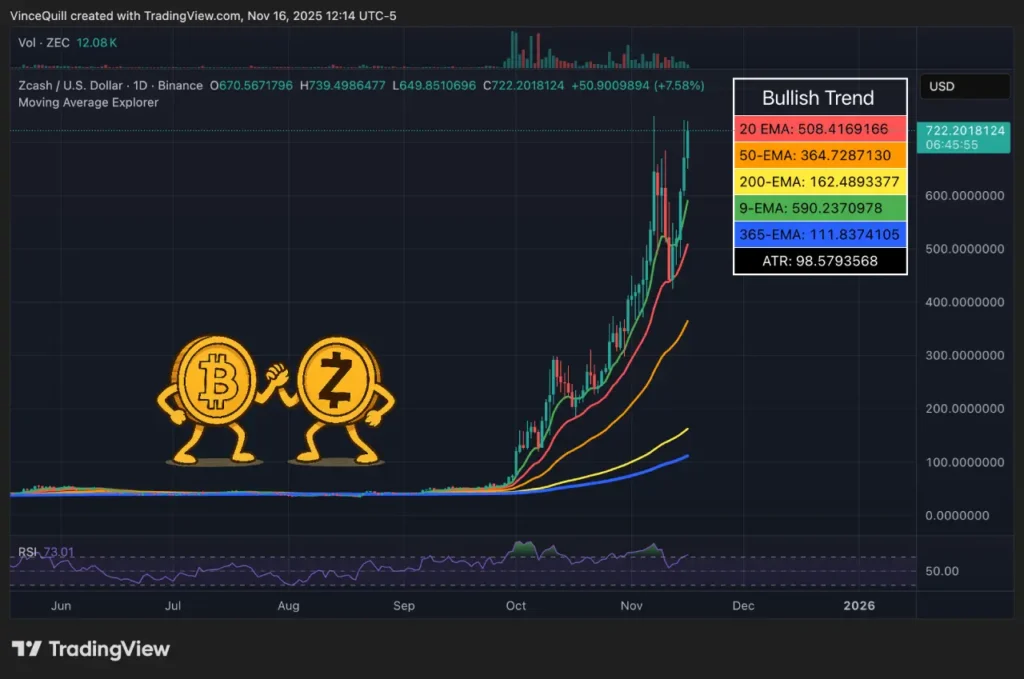Click the Moving Average Explorer indicator label
The image size is (1024, 679).
(88, 102)
